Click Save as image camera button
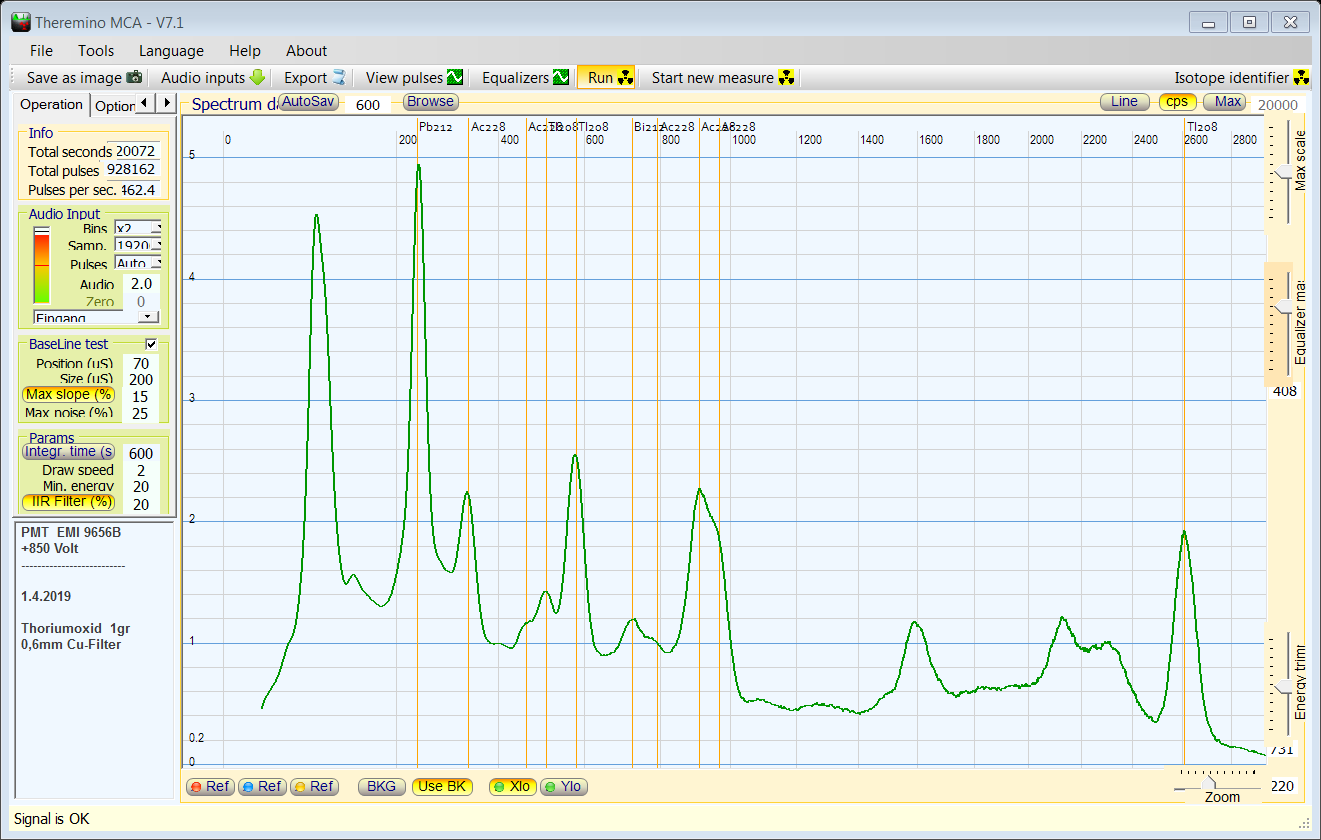 84,78
